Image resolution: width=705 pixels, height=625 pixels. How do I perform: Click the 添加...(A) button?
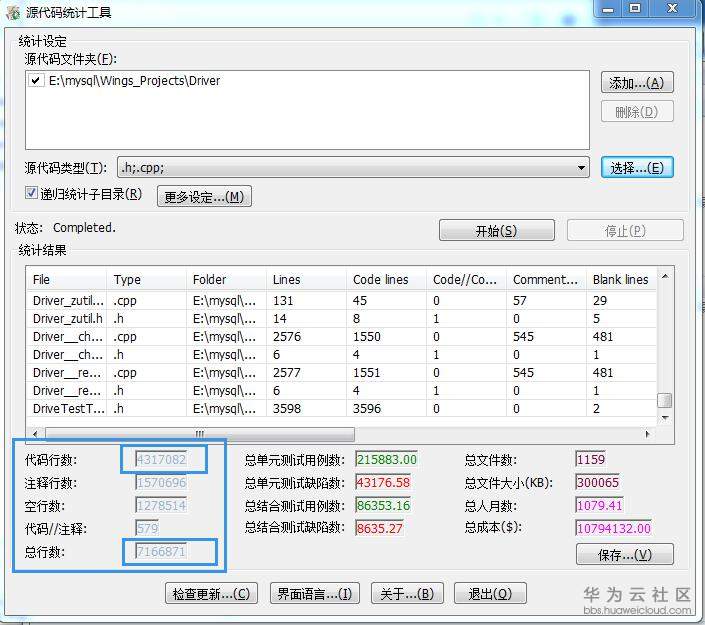(x=637, y=83)
